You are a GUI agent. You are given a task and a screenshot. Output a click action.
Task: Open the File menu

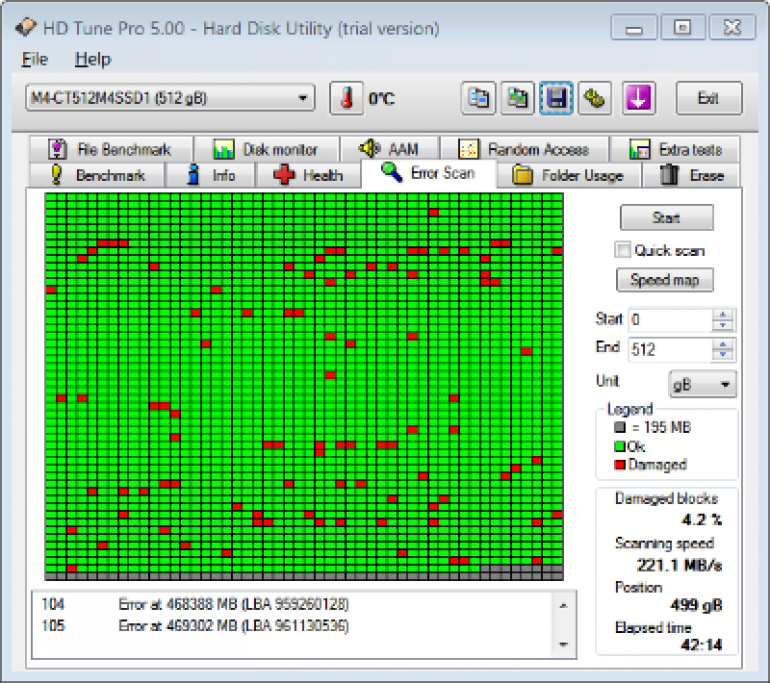35,60
